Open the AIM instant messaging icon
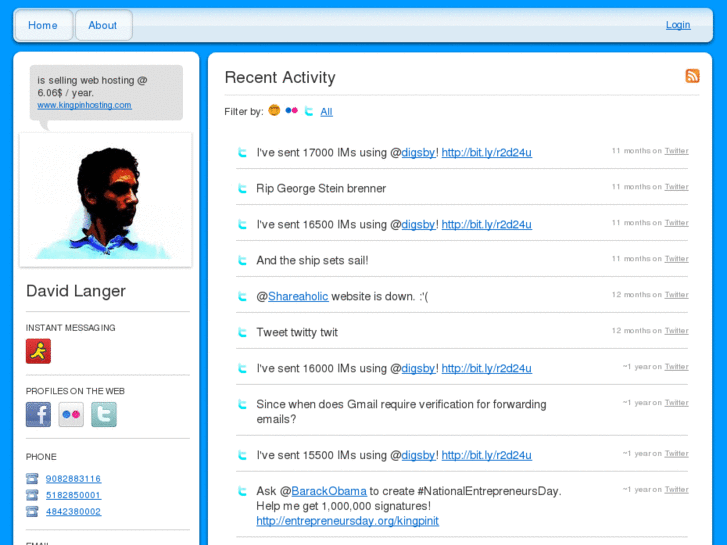The image size is (727, 545). coord(38,351)
